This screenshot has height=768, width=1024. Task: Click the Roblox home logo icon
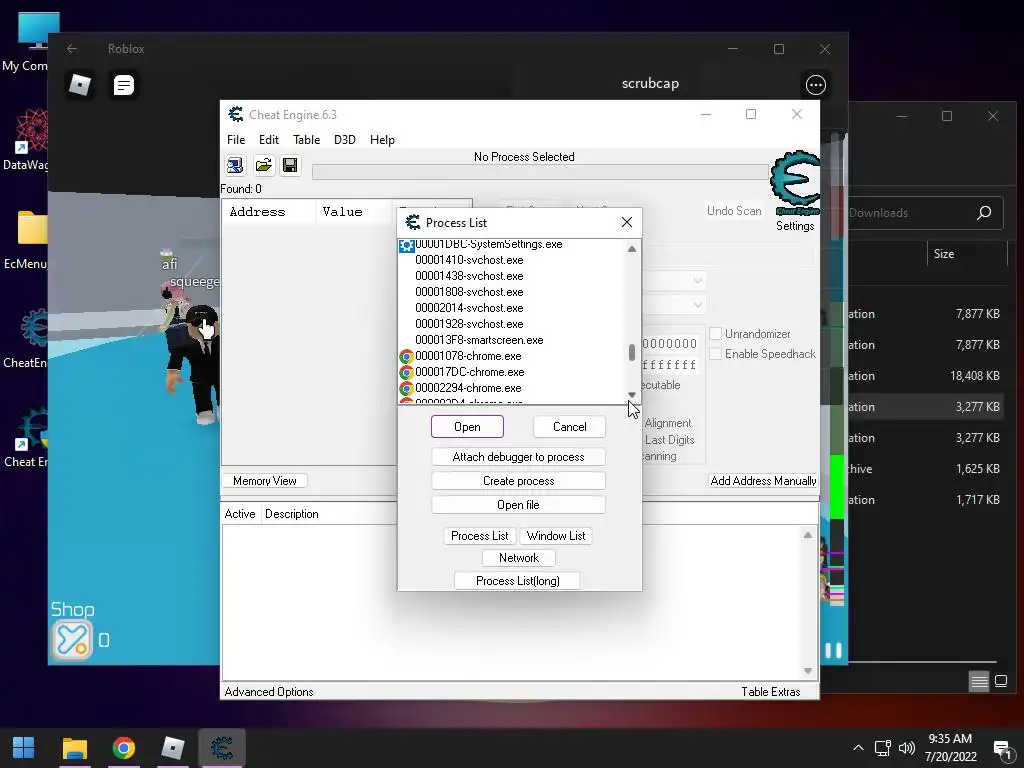point(80,85)
